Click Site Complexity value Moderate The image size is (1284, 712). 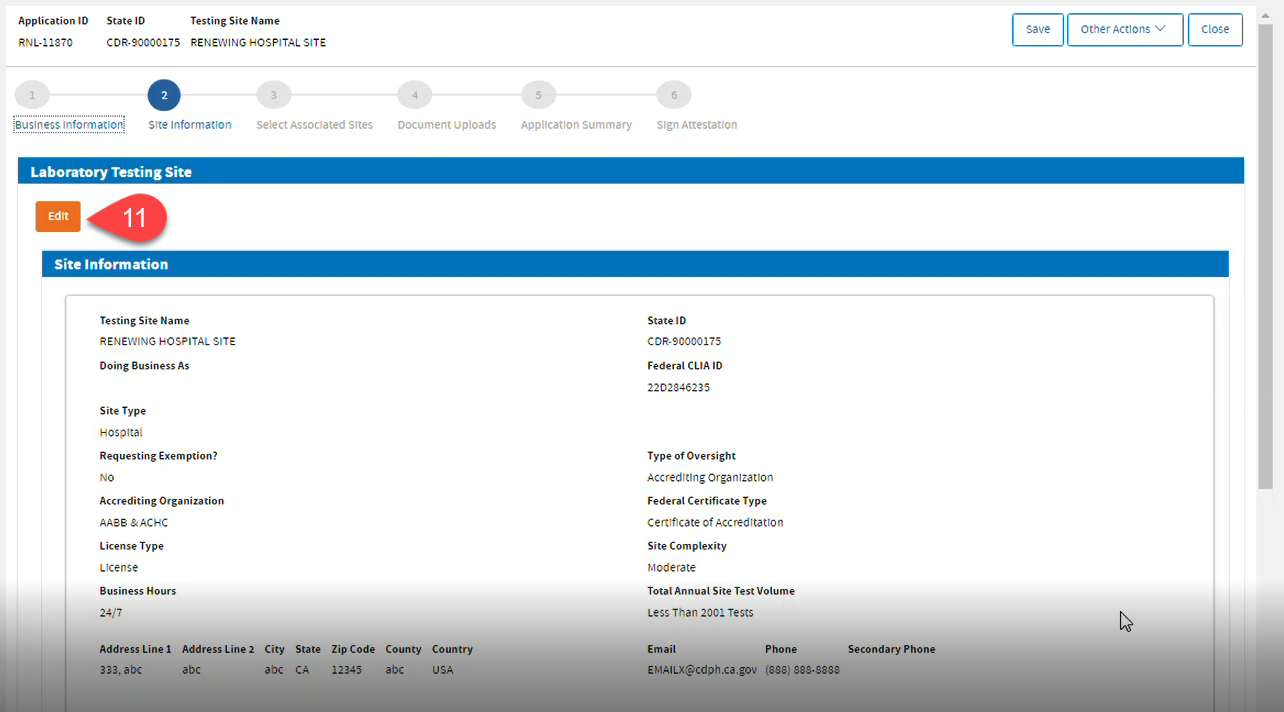671,567
